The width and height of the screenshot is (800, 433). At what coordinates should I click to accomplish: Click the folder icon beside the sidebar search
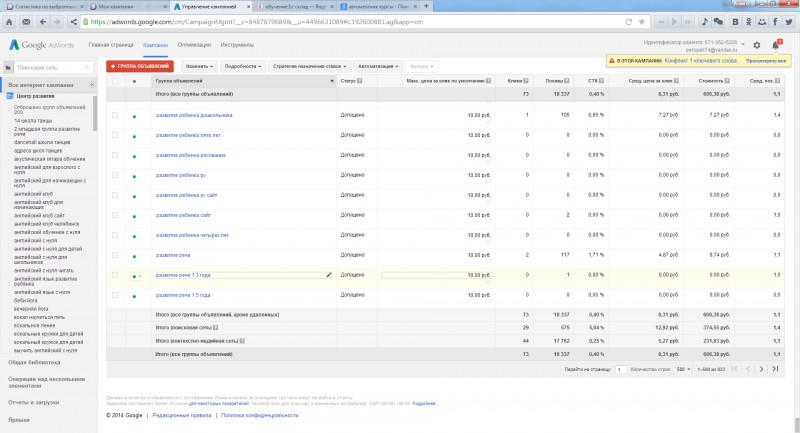click(x=8, y=67)
